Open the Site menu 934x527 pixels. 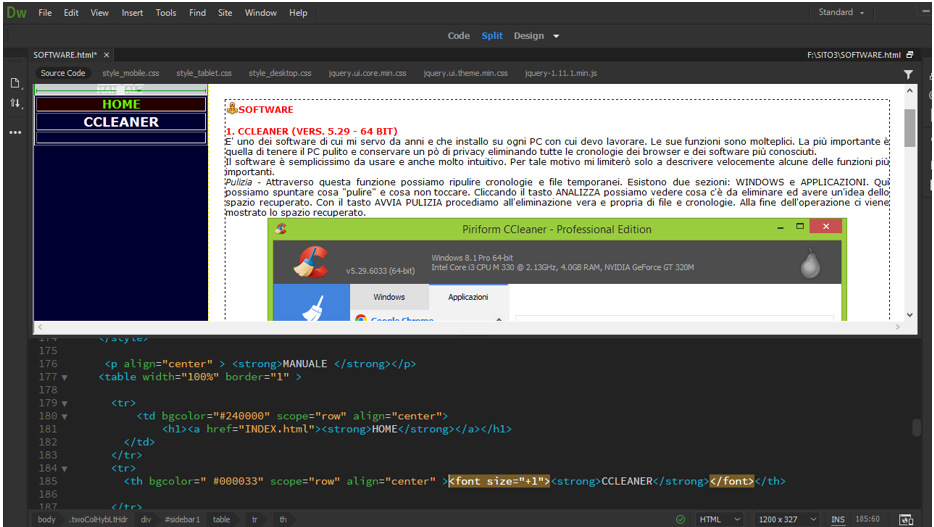tap(225, 13)
